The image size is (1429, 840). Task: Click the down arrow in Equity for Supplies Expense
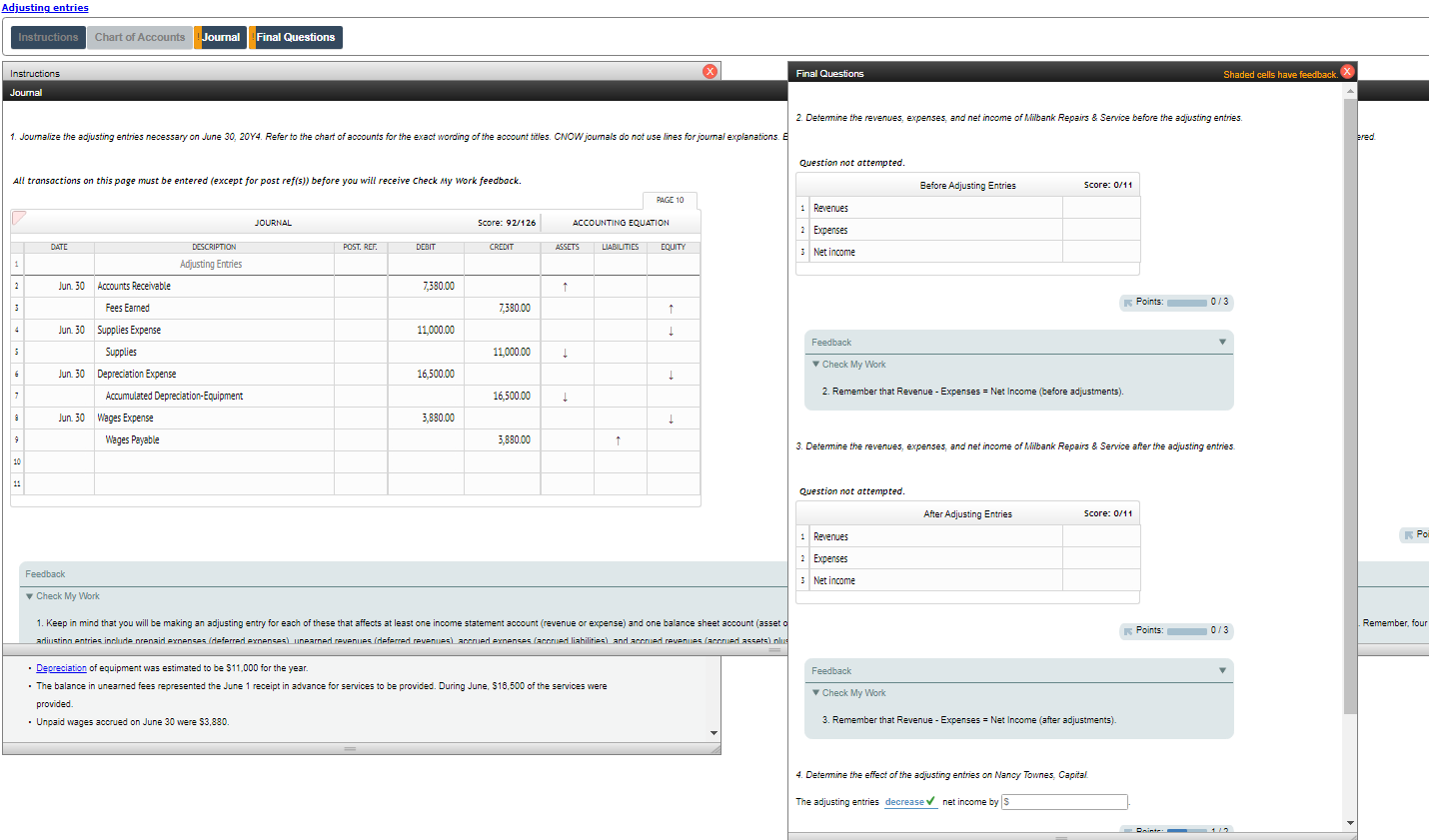click(672, 330)
